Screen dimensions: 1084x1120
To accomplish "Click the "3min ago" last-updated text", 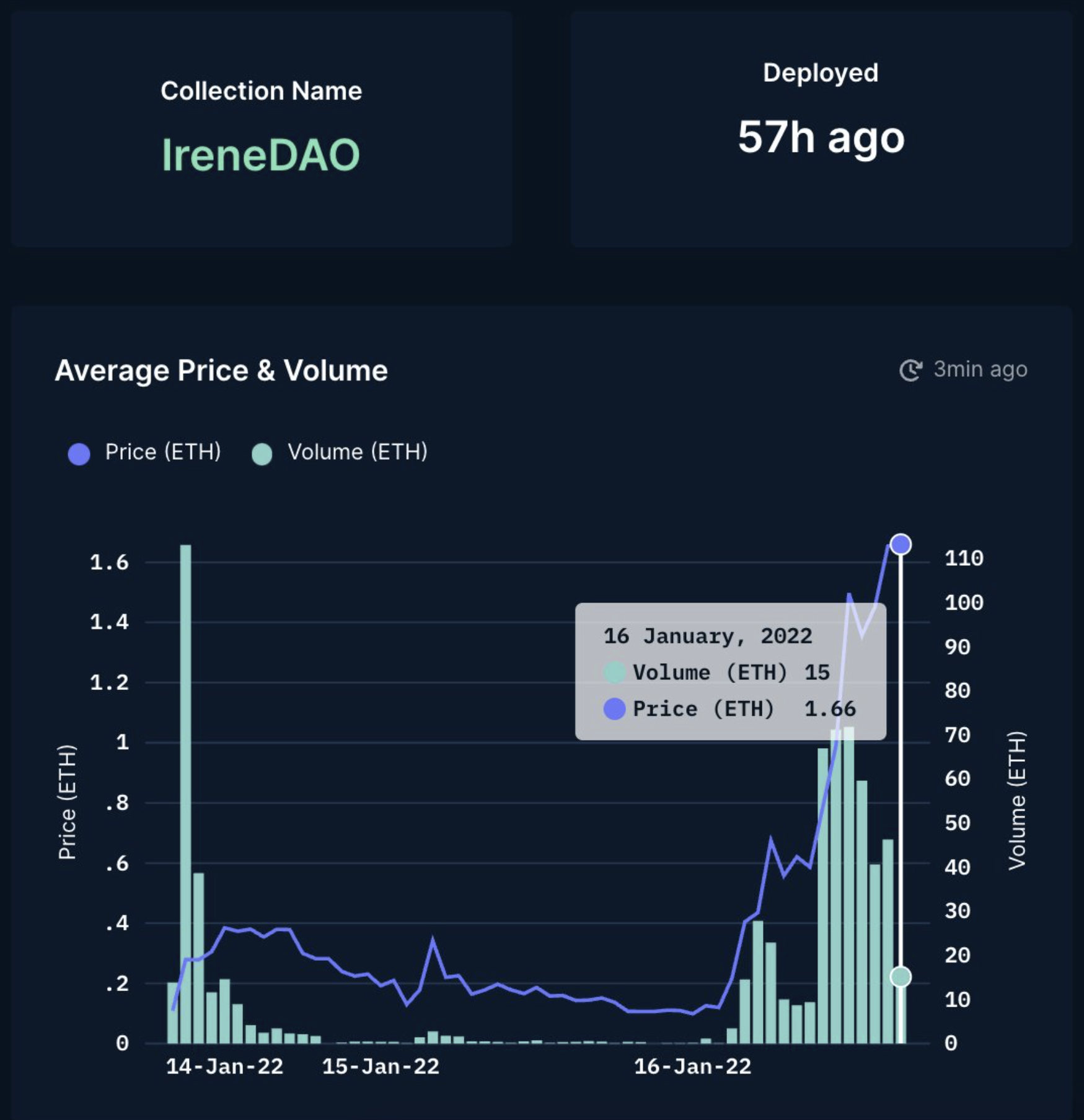I will (980, 369).
